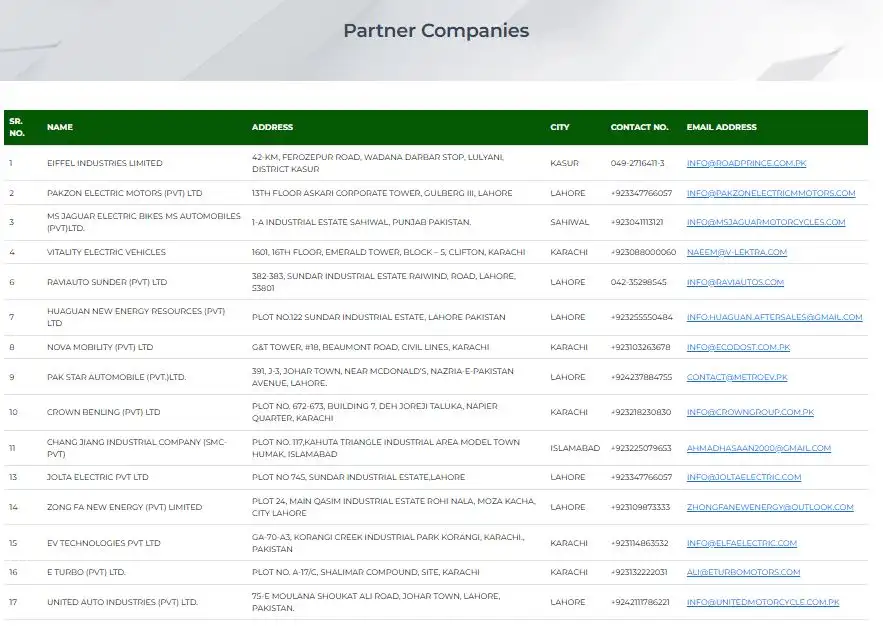Click contact number +923225079653
The height and width of the screenshot is (631, 883).
point(641,448)
